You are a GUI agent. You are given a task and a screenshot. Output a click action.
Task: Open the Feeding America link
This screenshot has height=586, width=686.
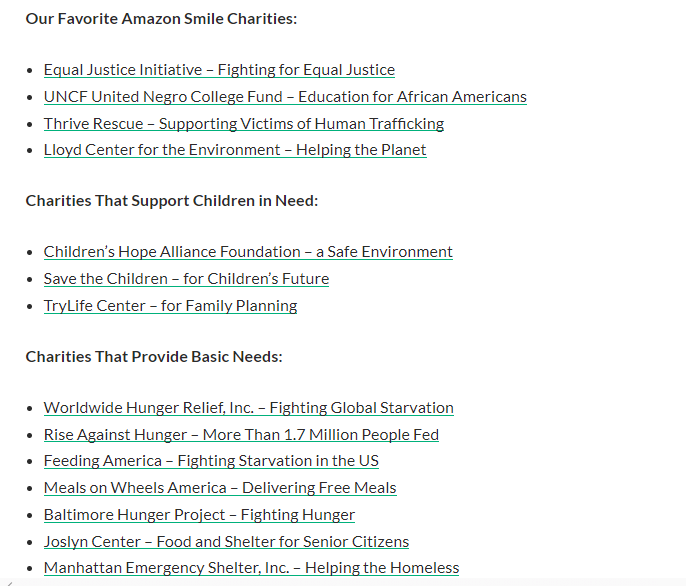point(211,461)
